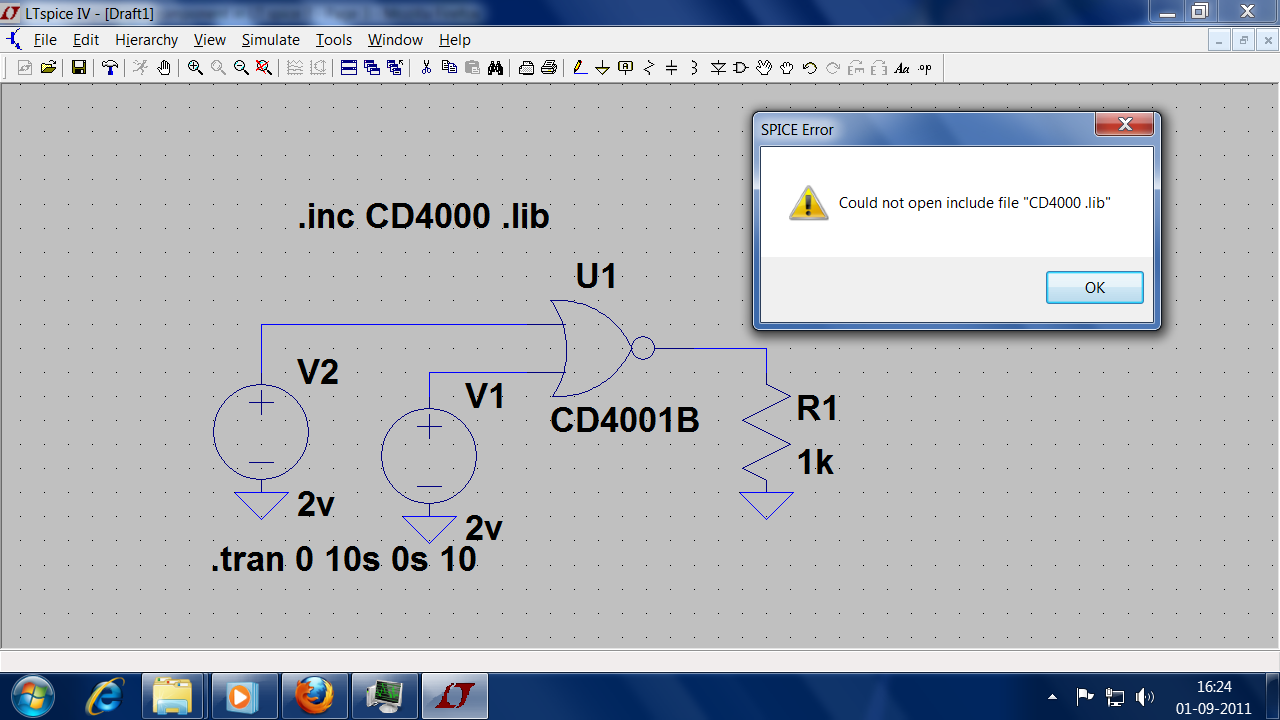Viewport: 1280px width, 720px height.
Task: Open the View menu
Action: click(210, 40)
